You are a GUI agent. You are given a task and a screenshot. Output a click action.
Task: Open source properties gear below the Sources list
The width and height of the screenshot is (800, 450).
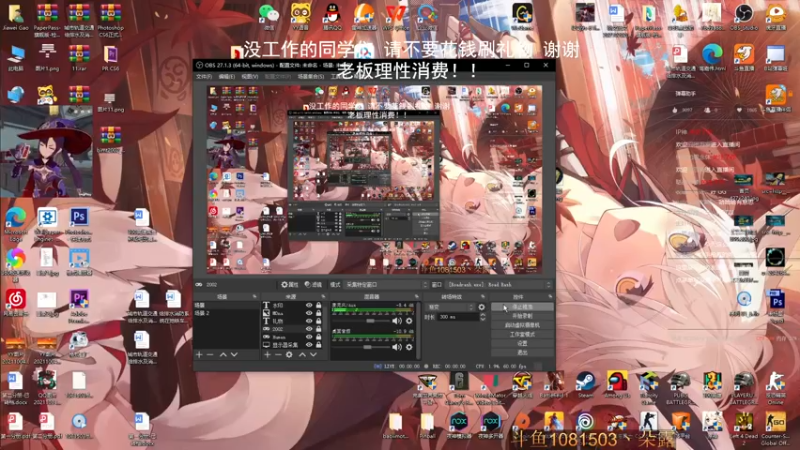pos(289,355)
